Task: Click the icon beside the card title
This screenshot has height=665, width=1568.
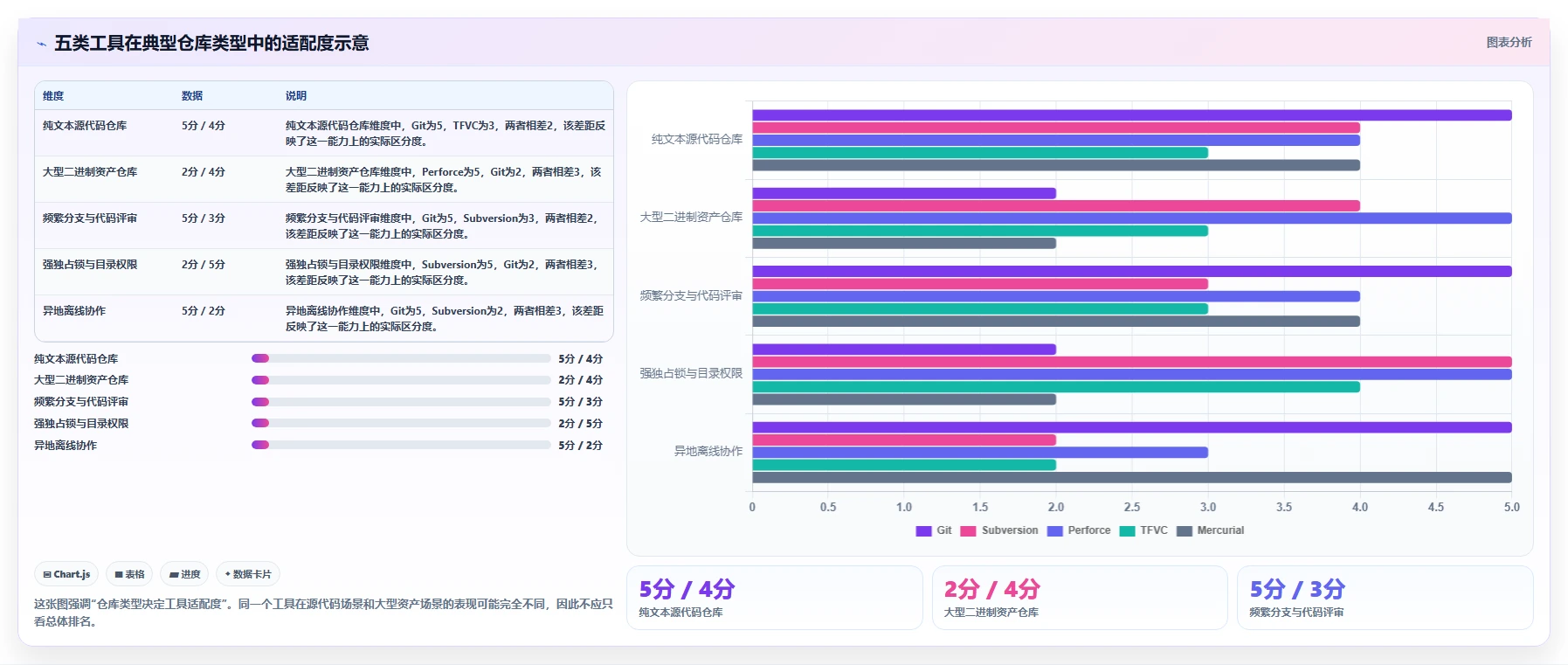Action: tap(41, 44)
